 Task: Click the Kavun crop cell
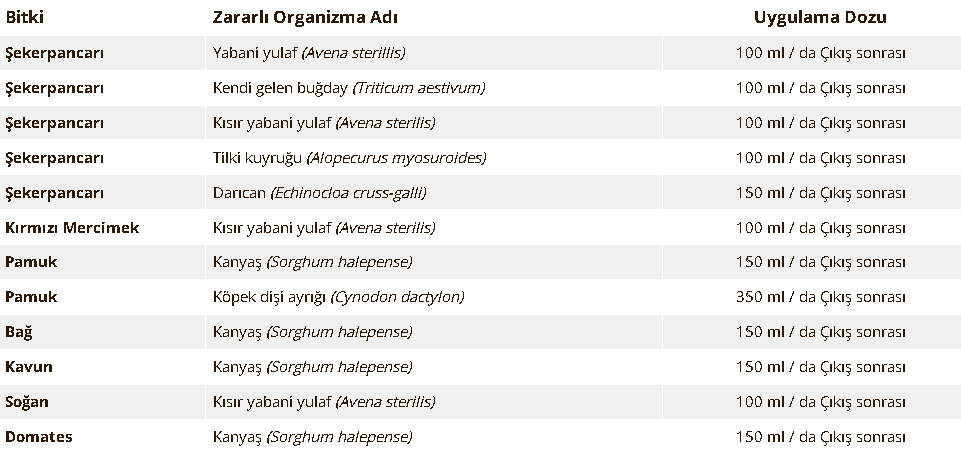pyautogui.click(x=29, y=367)
